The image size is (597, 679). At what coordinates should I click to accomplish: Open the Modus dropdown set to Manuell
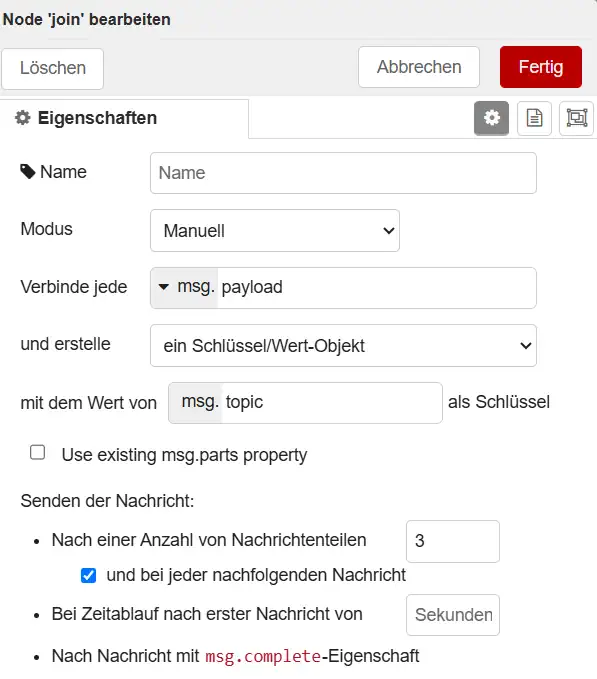pos(275,231)
